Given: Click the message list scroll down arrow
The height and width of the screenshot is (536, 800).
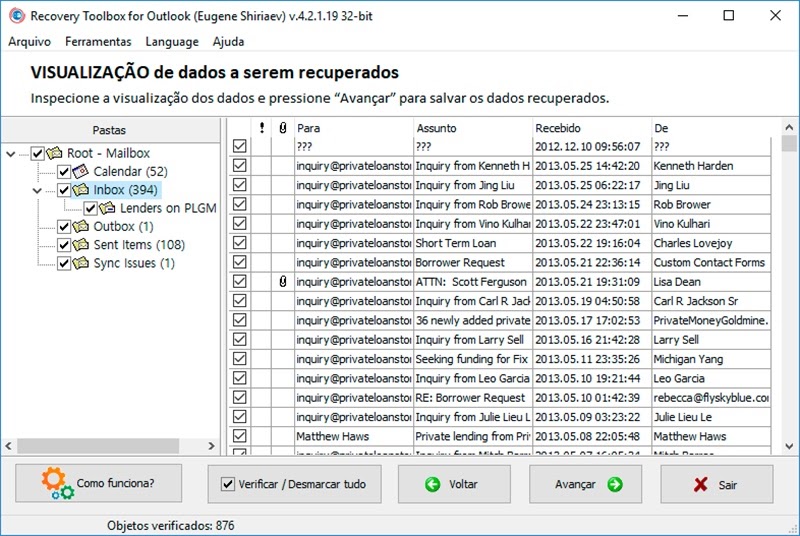Looking at the screenshot, I should (789, 446).
